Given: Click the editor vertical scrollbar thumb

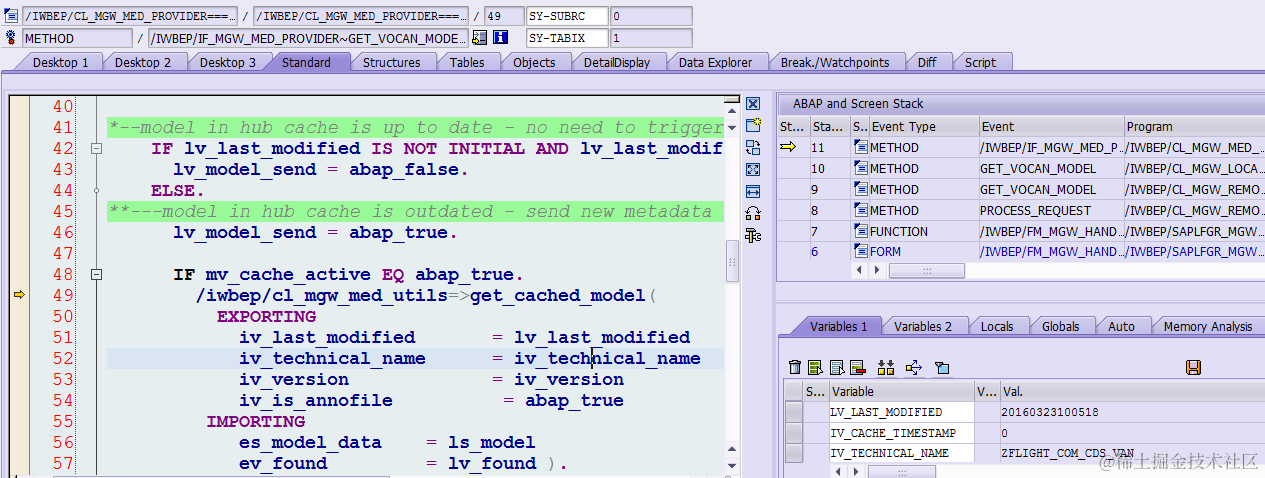Looking at the screenshot, I should [733, 263].
